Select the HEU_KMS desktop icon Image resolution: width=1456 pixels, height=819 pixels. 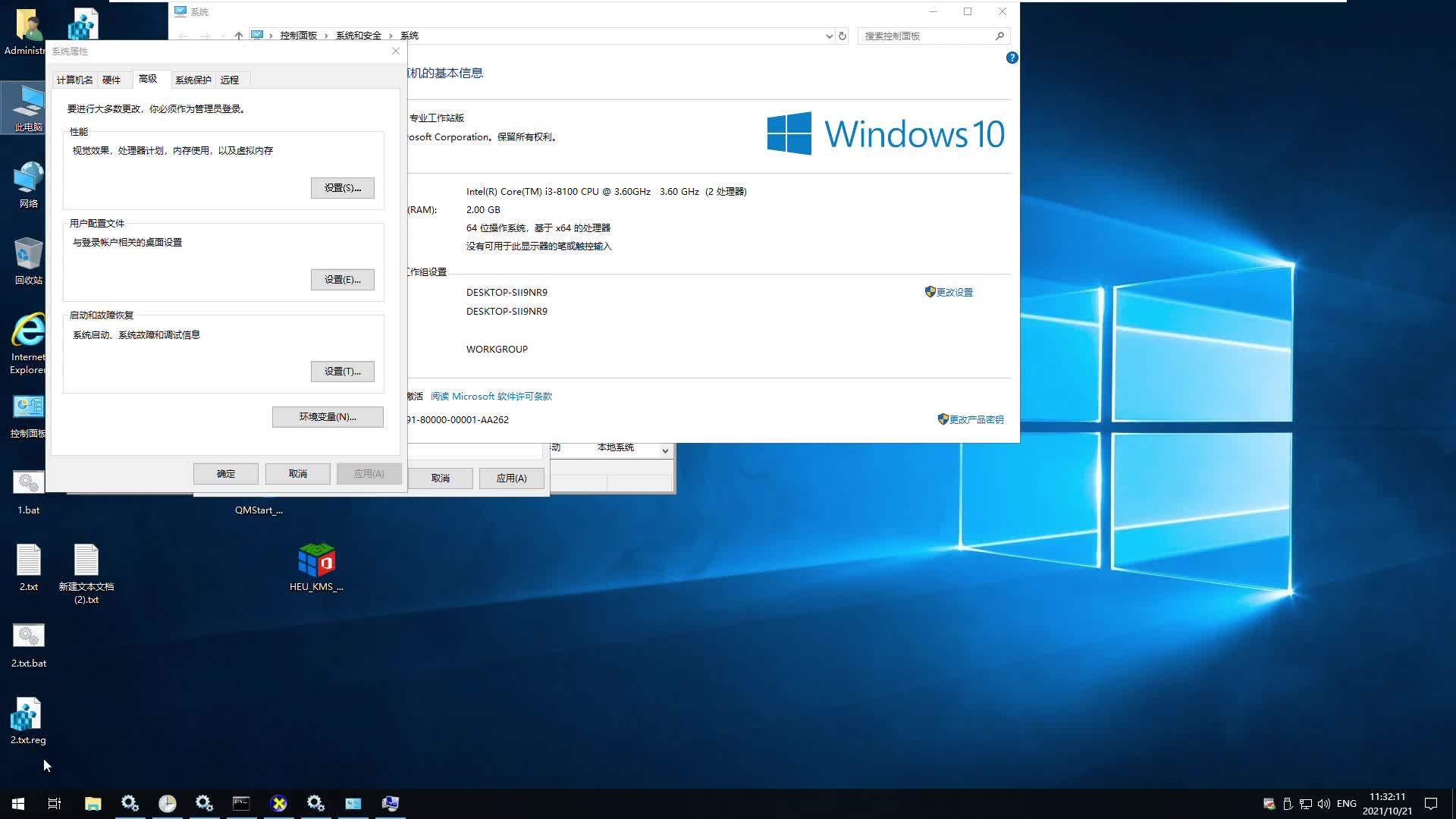click(x=316, y=568)
